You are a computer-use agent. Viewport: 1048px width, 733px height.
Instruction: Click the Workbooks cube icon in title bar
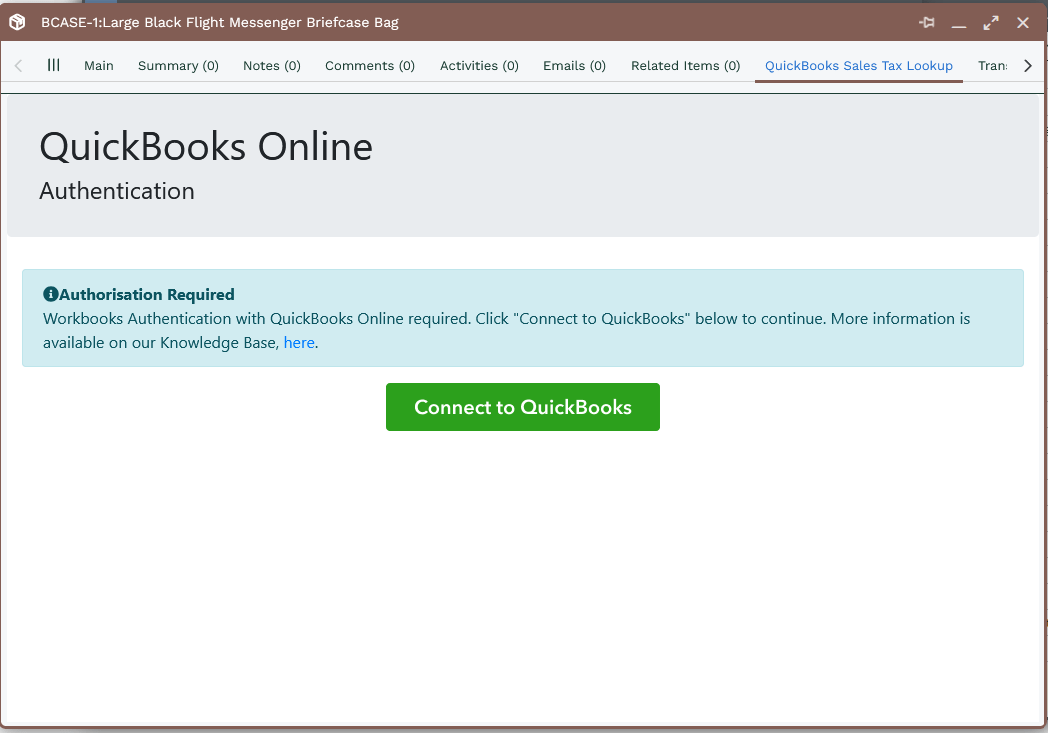click(x=17, y=22)
